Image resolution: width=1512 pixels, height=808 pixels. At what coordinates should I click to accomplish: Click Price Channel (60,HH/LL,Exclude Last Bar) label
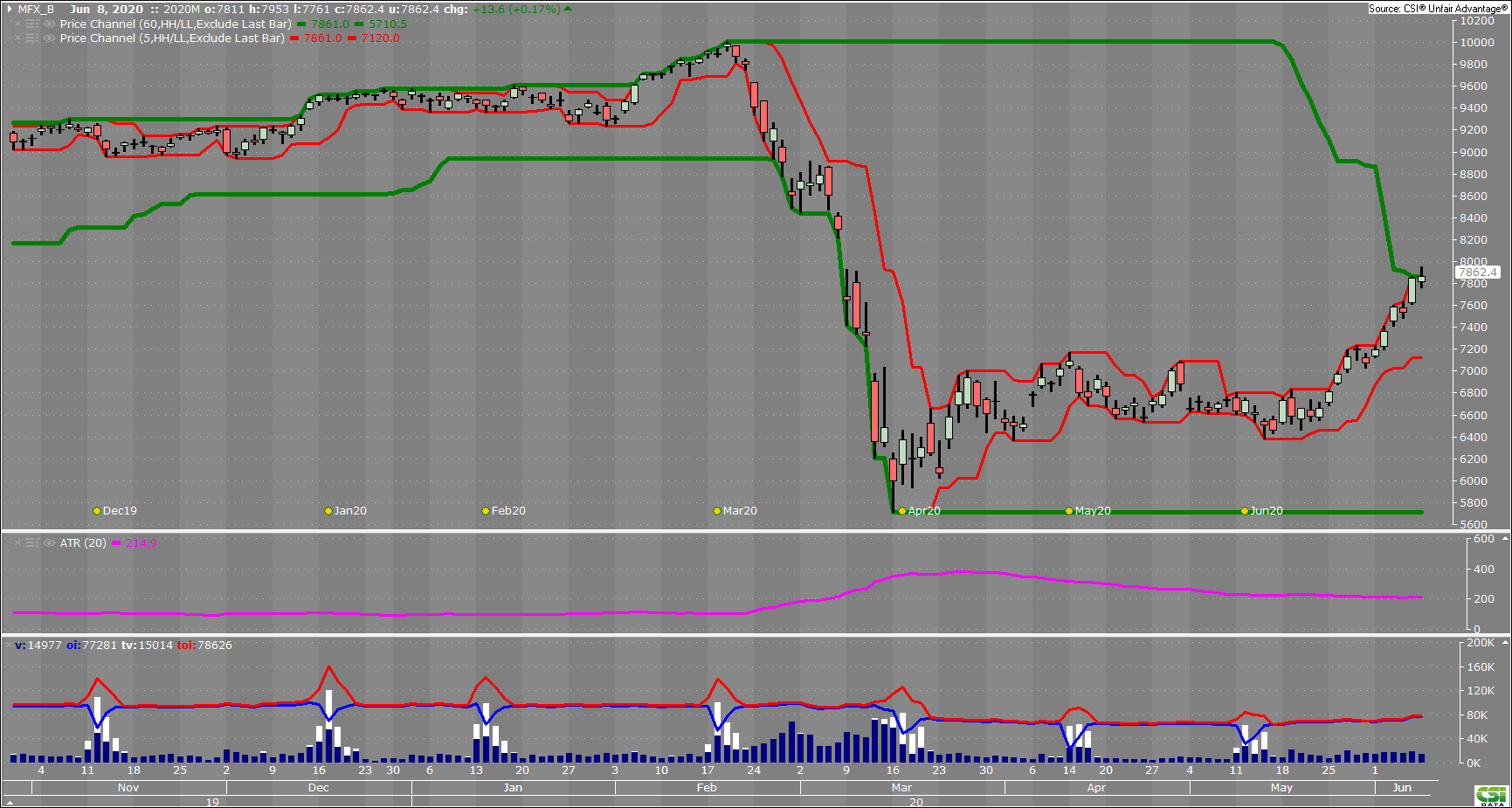[176, 24]
